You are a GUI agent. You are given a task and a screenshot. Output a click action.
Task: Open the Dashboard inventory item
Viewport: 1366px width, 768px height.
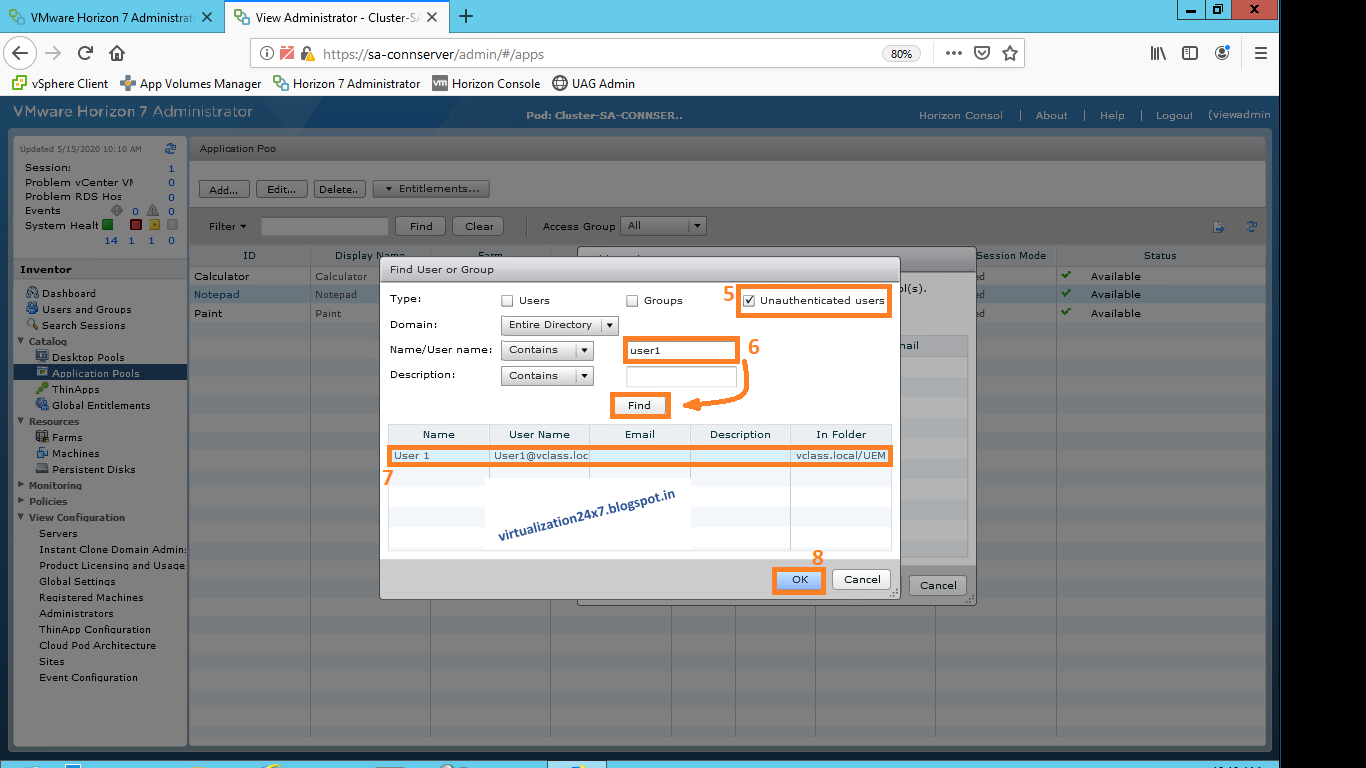click(69, 293)
